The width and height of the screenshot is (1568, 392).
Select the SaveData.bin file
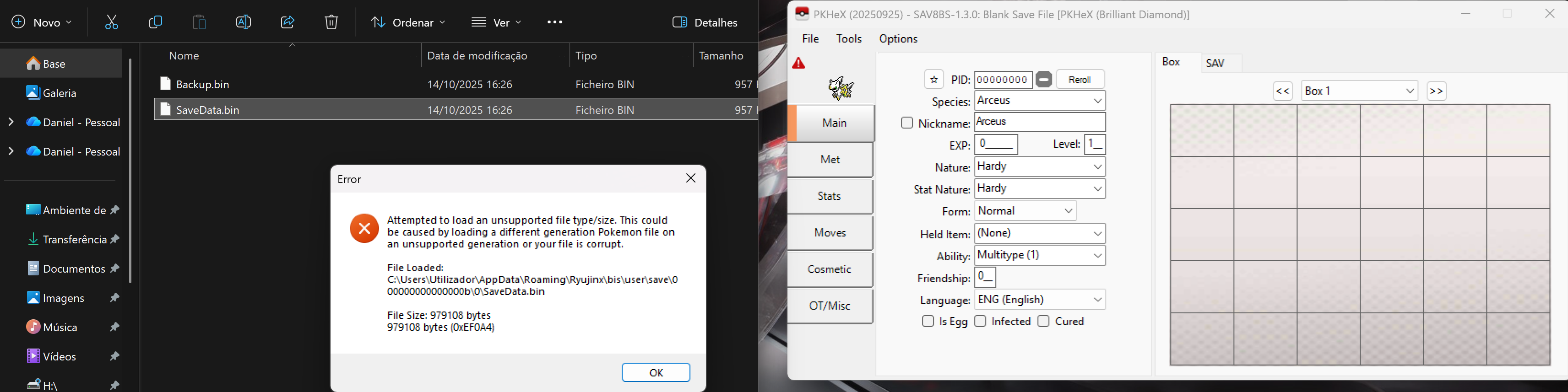pyautogui.click(x=207, y=110)
